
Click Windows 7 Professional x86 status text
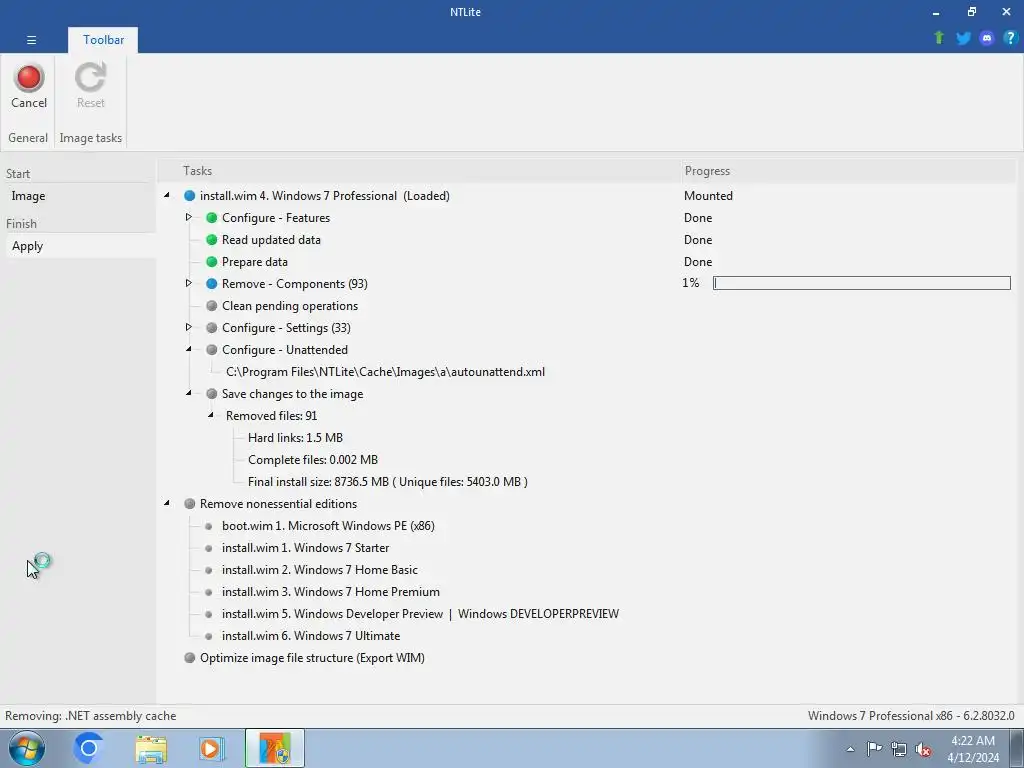coord(911,716)
